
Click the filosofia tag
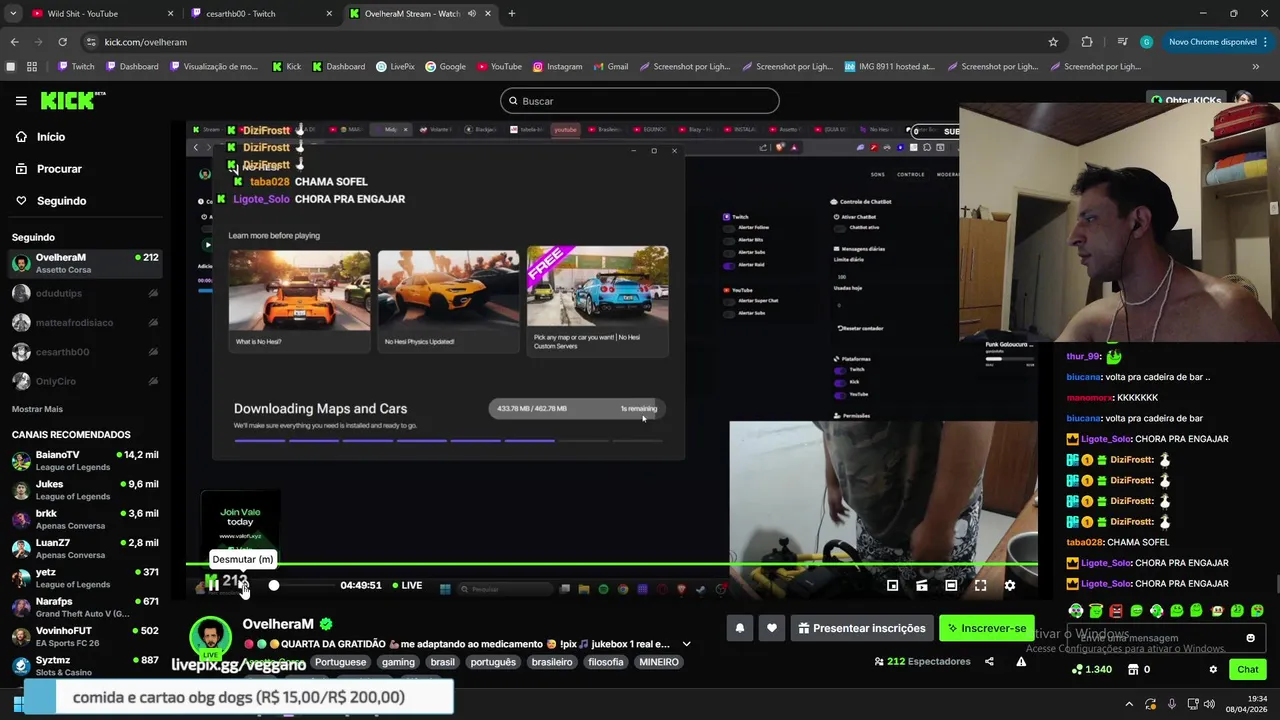coord(605,662)
